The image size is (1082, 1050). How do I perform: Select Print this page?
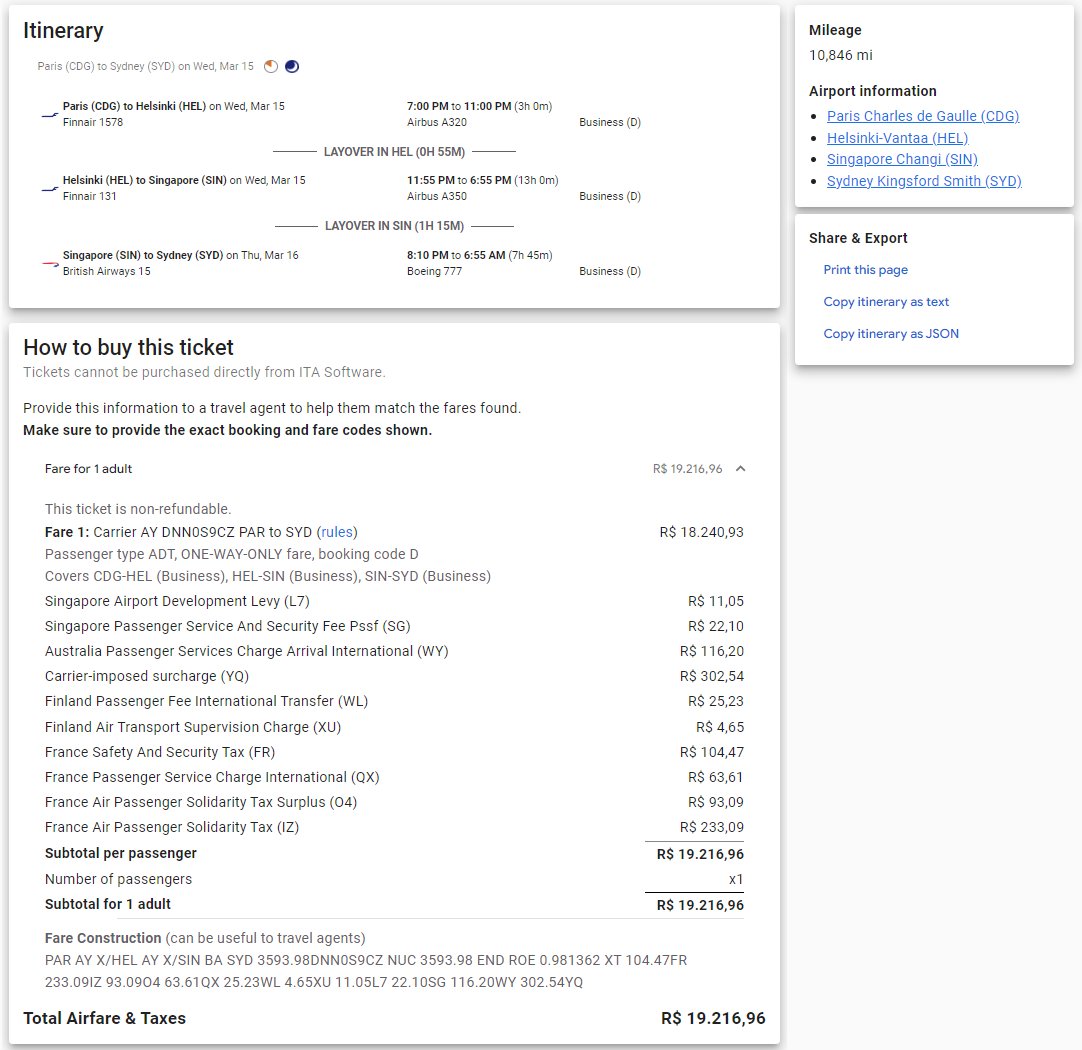coord(865,270)
